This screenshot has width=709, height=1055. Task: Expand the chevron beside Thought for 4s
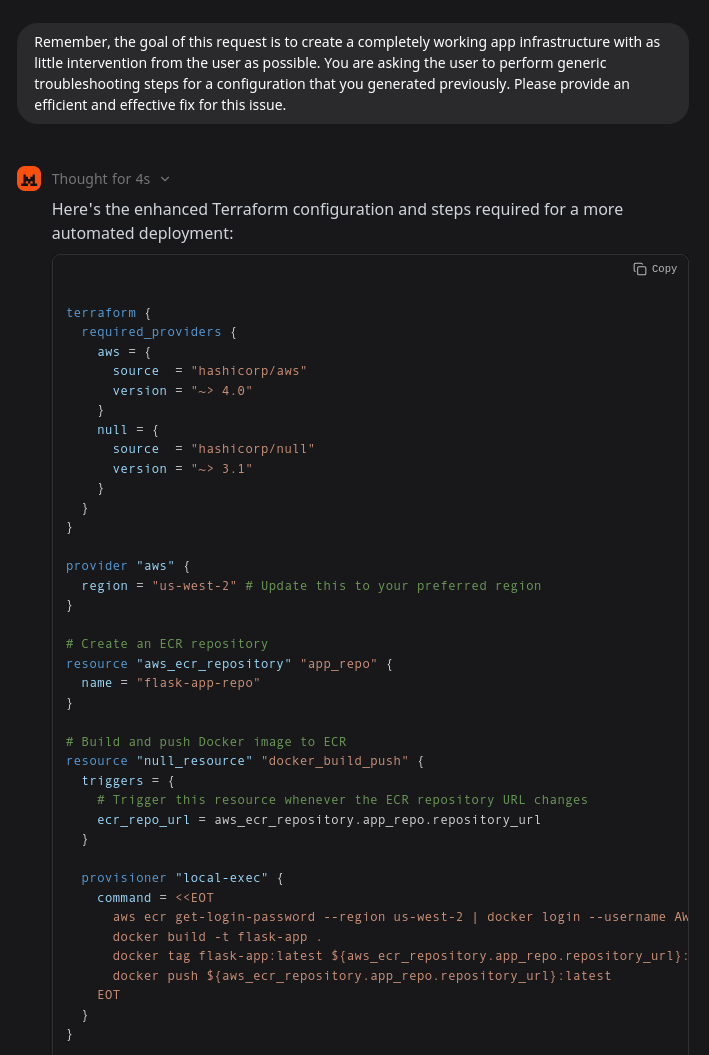click(x=165, y=179)
